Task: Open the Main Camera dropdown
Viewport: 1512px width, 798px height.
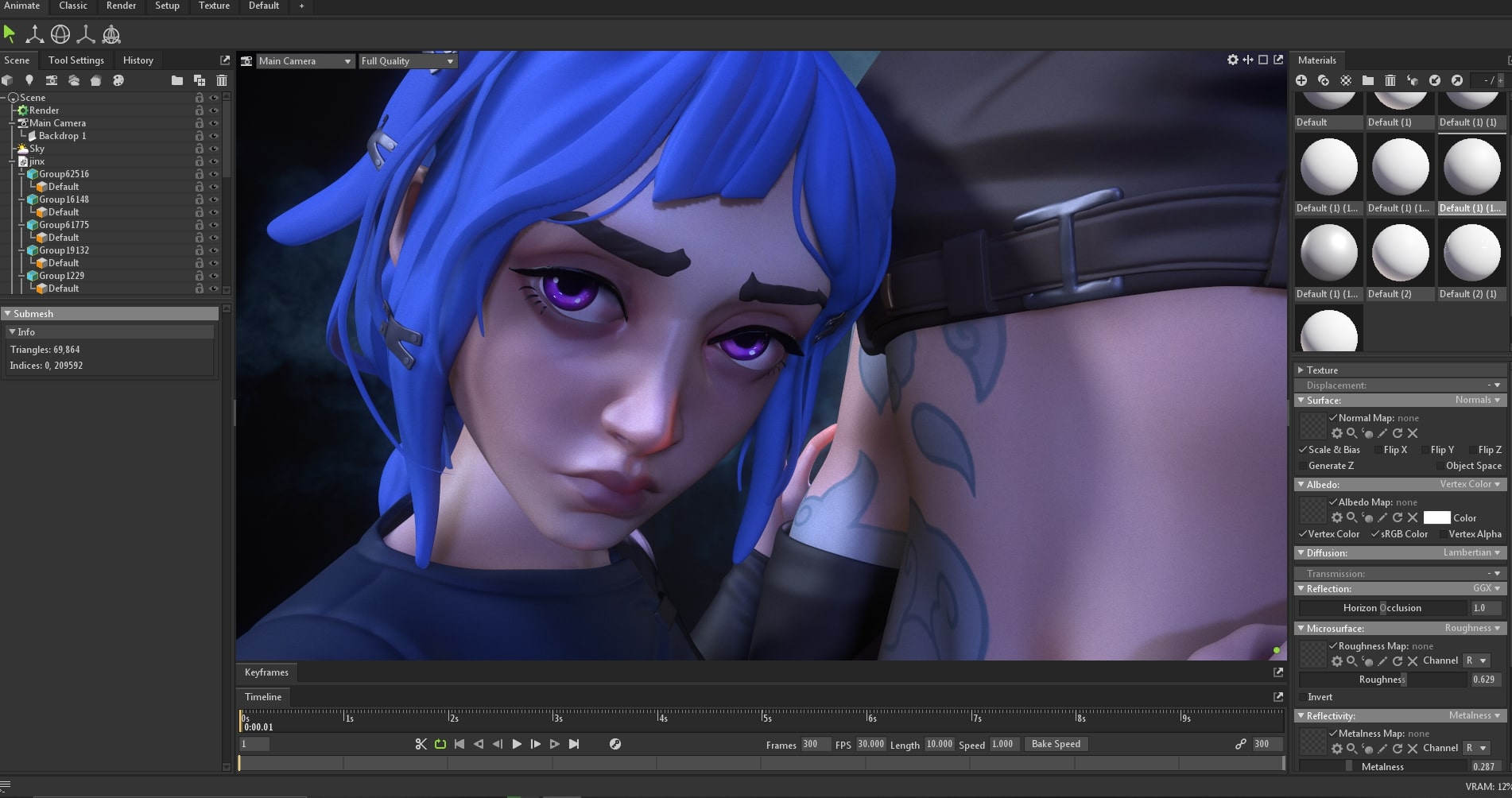Action: (x=304, y=61)
